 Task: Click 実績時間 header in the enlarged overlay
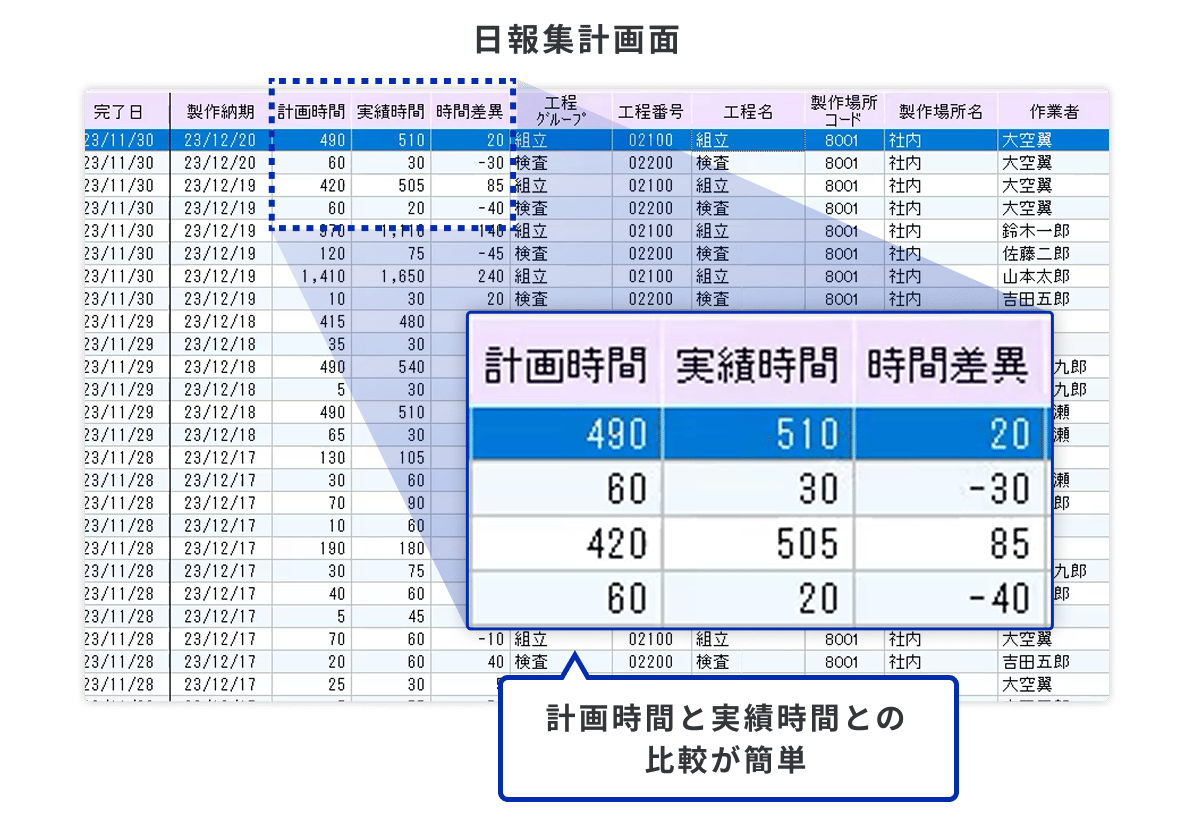pos(758,365)
